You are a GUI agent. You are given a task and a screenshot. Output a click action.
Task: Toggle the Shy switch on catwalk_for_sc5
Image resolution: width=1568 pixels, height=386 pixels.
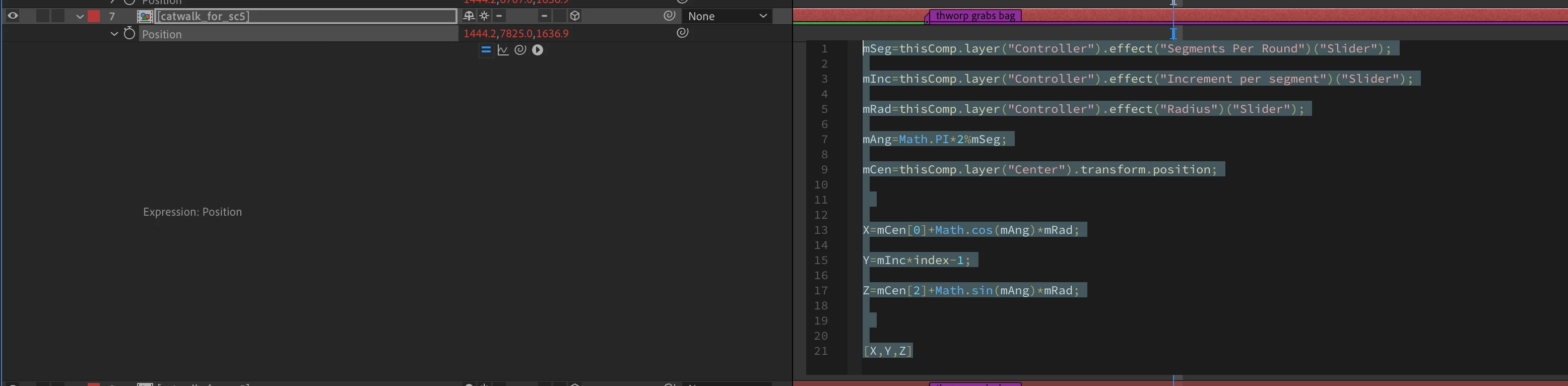pos(469,16)
